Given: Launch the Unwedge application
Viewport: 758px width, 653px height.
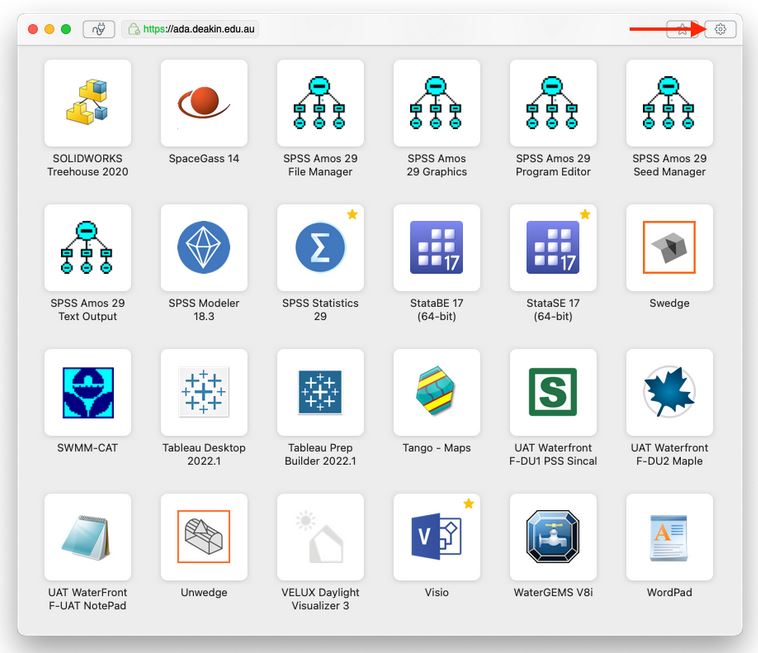Looking at the screenshot, I should [204, 537].
